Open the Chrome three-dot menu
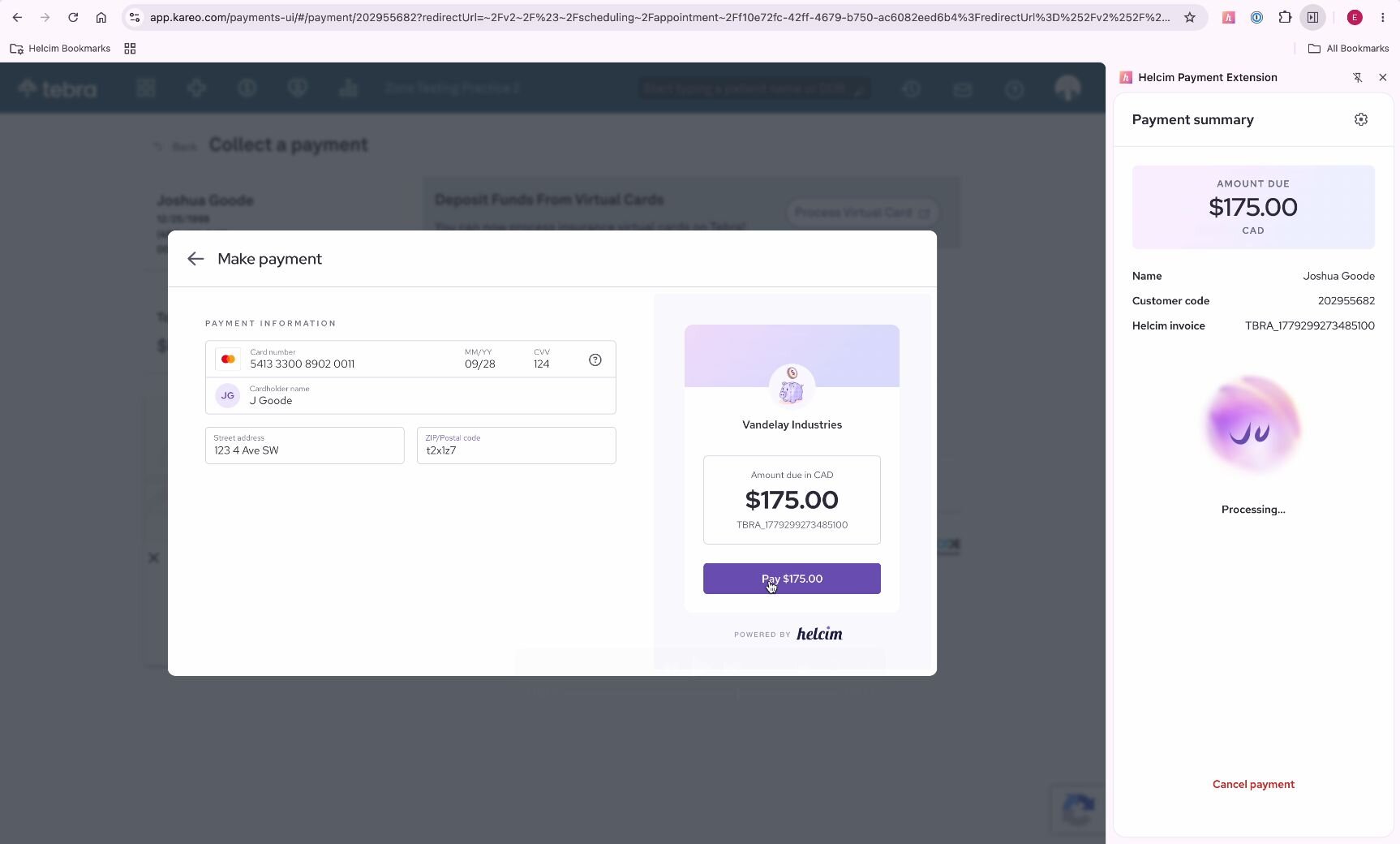1400x844 pixels. [x=1383, y=17]
